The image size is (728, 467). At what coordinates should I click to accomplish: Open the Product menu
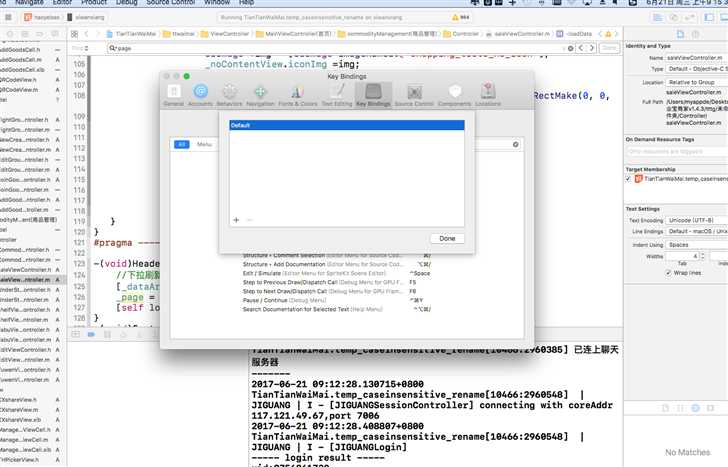(x=94, y=3)
